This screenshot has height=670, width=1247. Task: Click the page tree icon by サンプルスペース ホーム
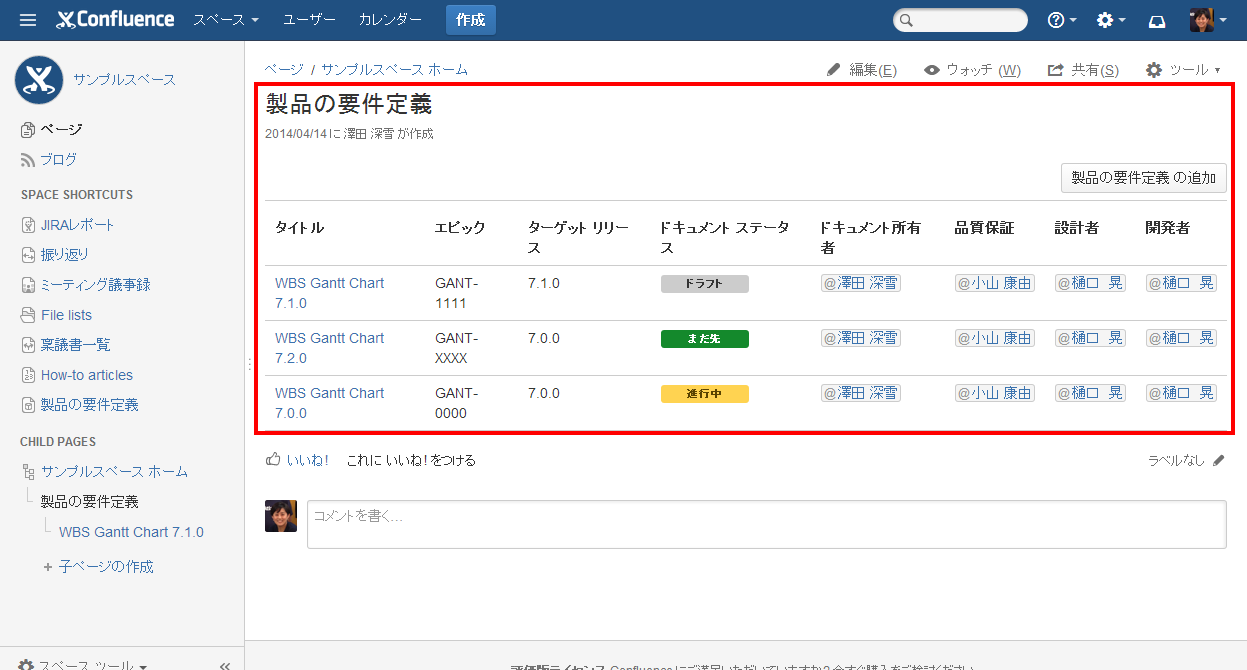pyautogui.click(x=28, y=471)
